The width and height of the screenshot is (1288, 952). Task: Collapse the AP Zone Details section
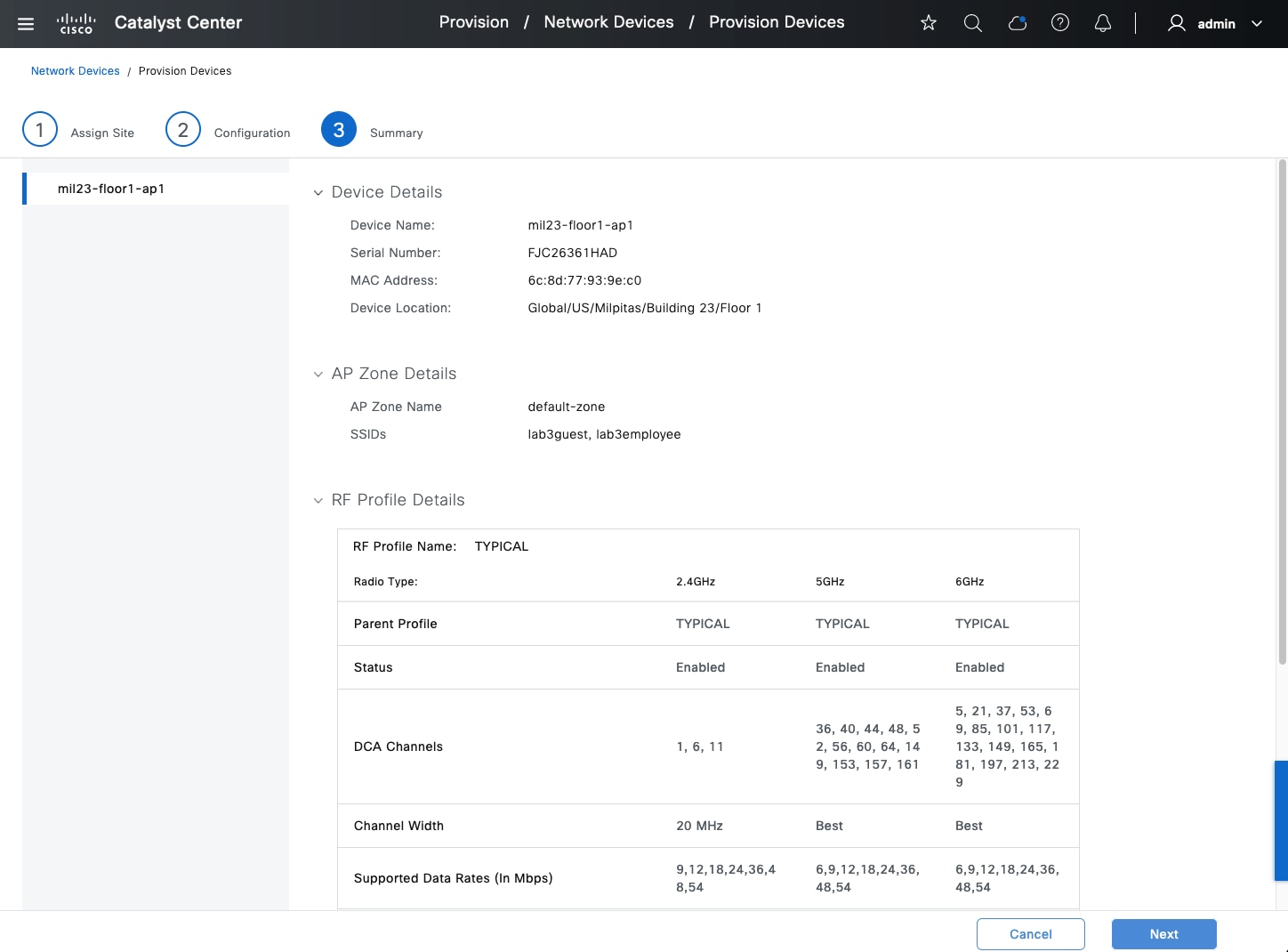pyautogui.click(x=318, y=375)
